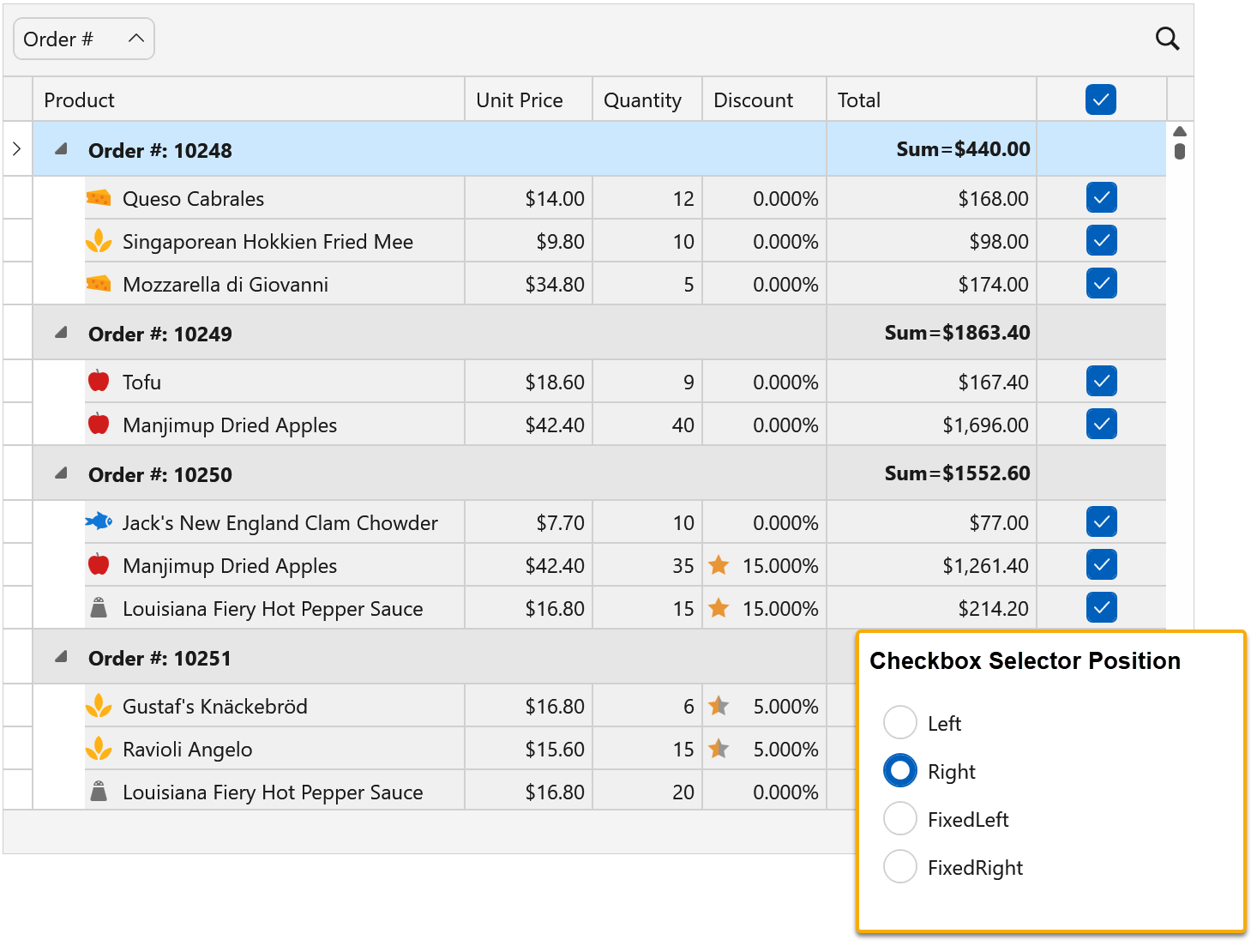Click the sauce bottle icon in order 10250
Image resolution: width=1257 pixels, height=952 pixels.
tap(99, 608)
